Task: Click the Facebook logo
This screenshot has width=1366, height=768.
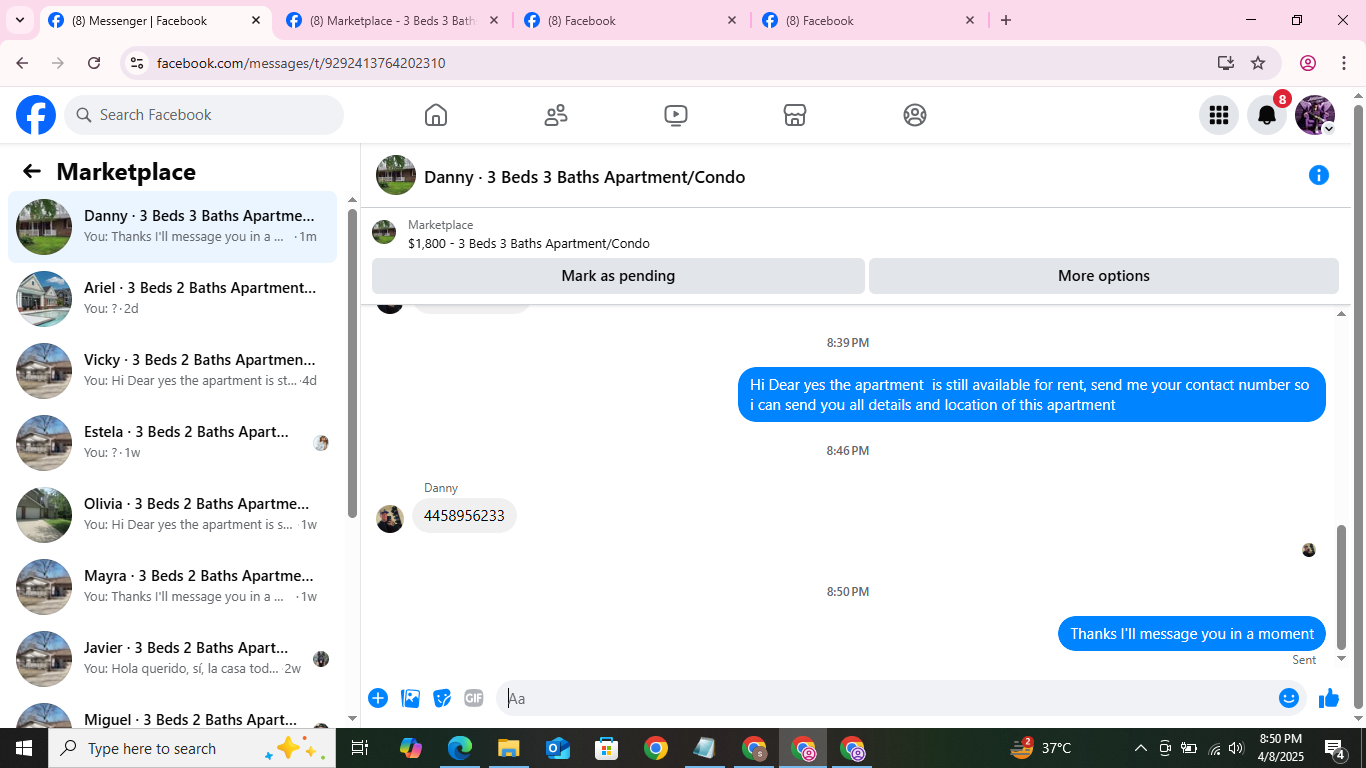Action: pos(36,115)
